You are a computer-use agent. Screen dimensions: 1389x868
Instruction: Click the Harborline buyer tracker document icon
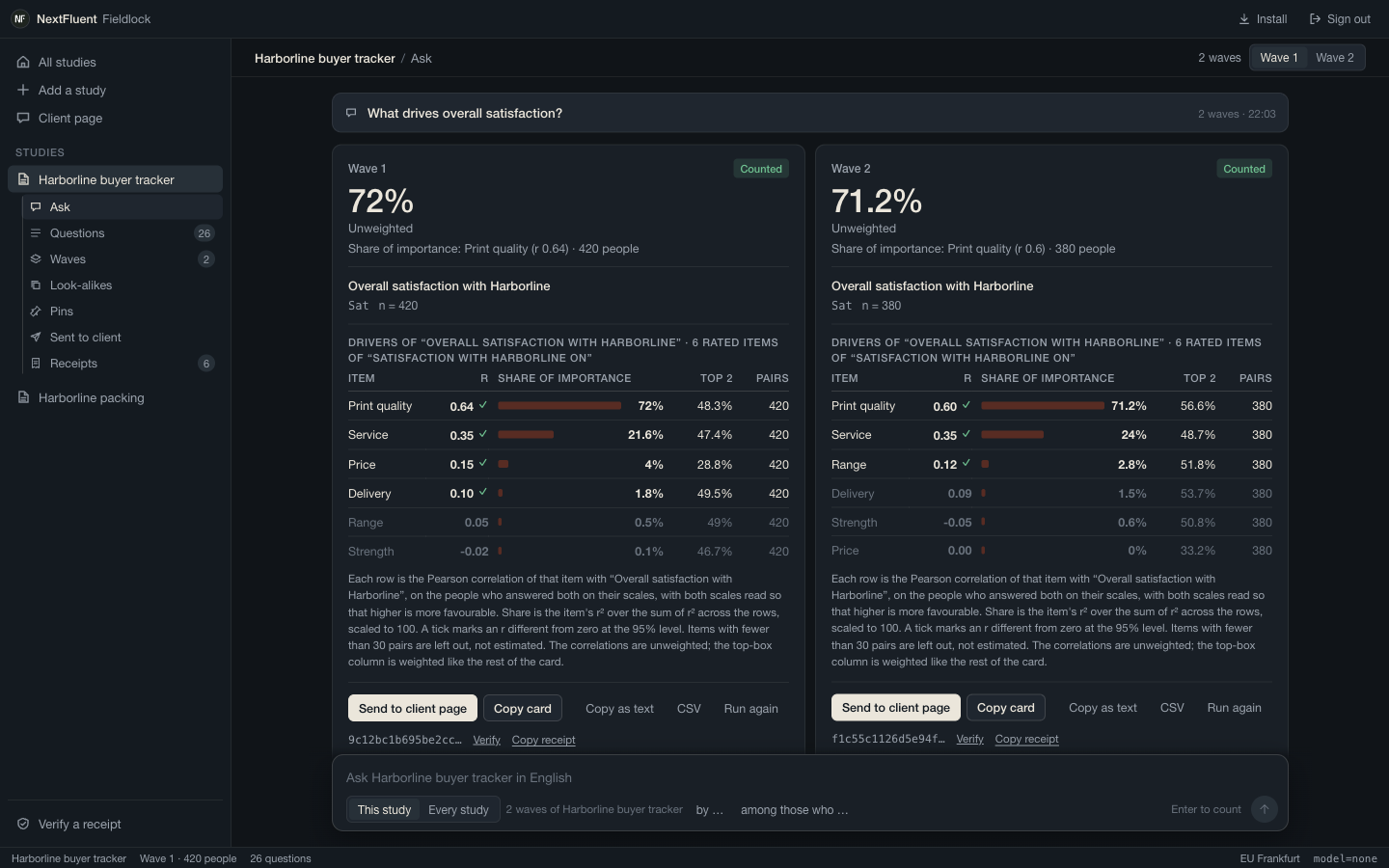tap(23, 180)
